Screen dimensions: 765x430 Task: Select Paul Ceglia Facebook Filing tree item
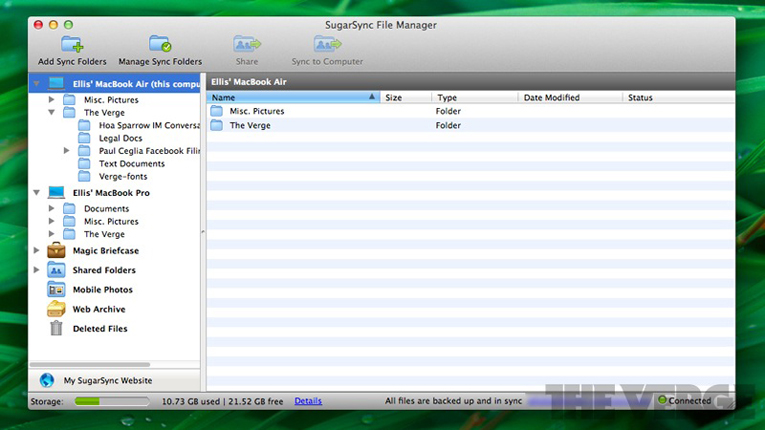(x=149, y=151)
